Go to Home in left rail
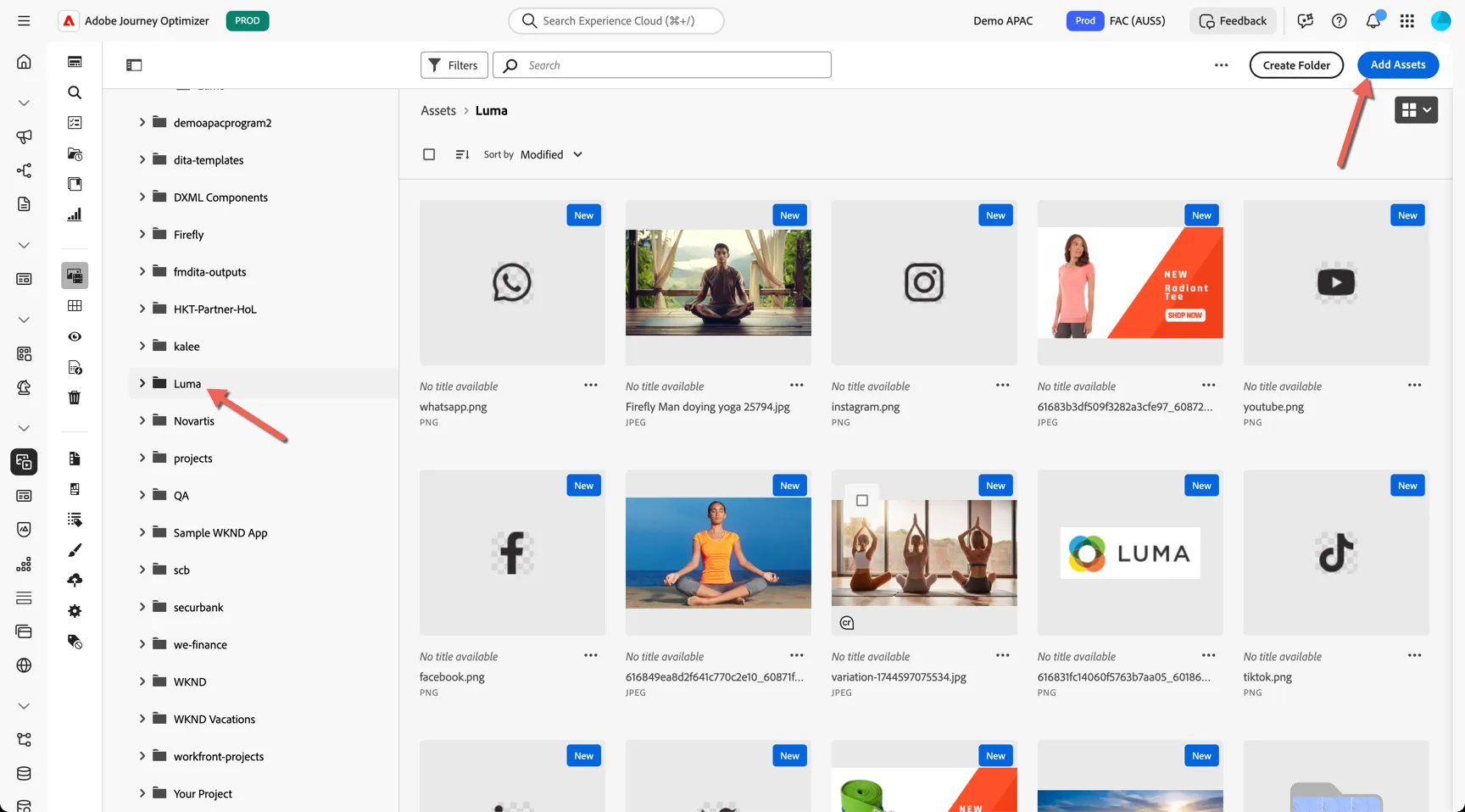 point(24,62)
